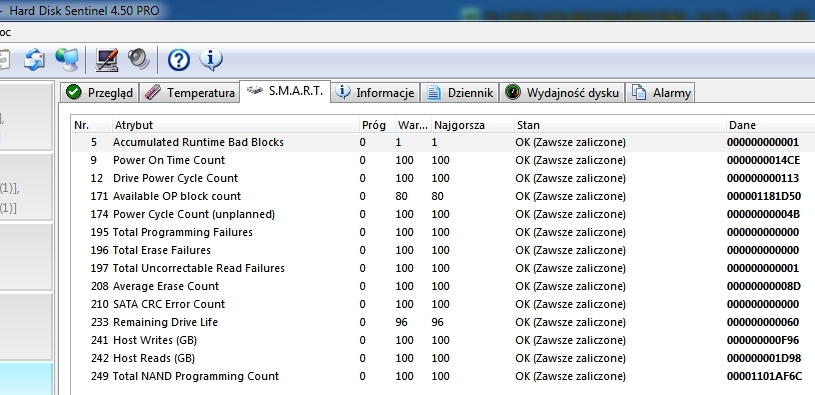815x395 pixels.
Task: Open help via the question mark icon
Action: point(178,60)
